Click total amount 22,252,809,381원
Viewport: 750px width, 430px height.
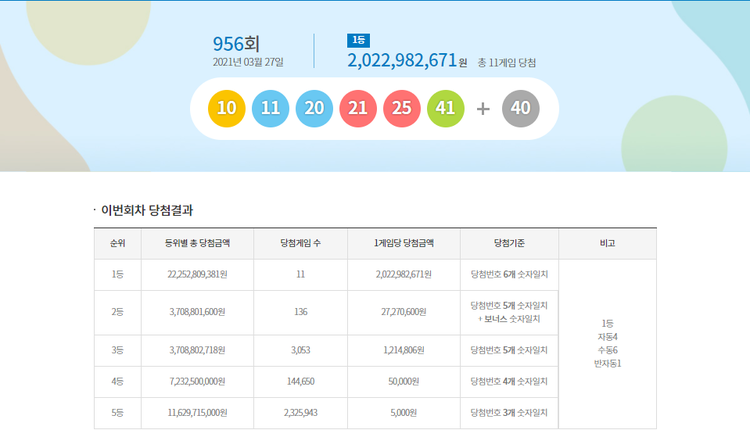tap(198, 275)
